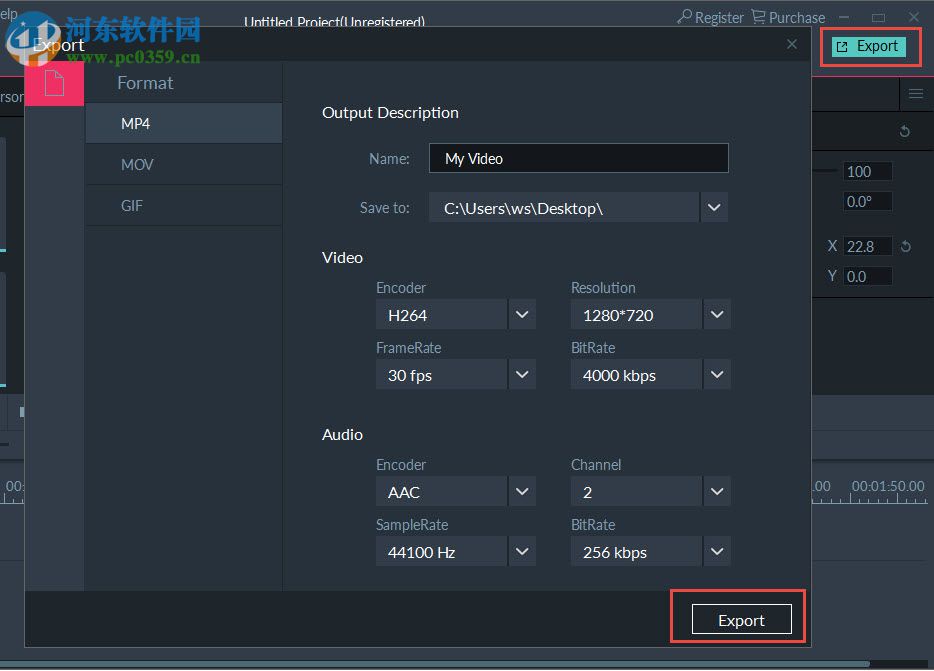Expand the audio BitRate 256 kbps dropdown
The width and height of the screenshot is (934, 671).
point(717,552)
